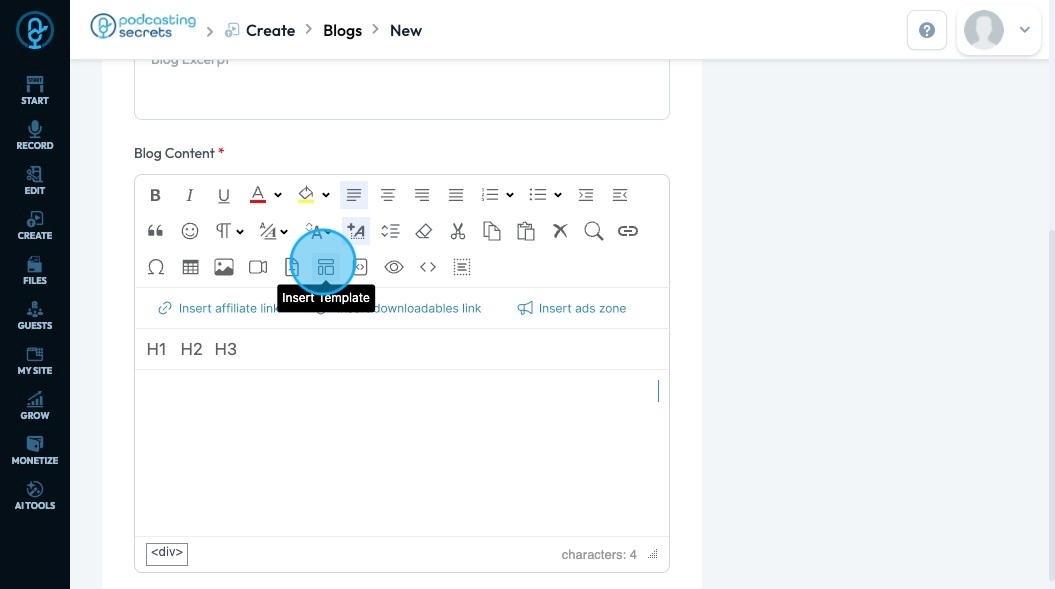Screen dimensions: 1055x589
Task: Align text right
Action: (422, 195)
